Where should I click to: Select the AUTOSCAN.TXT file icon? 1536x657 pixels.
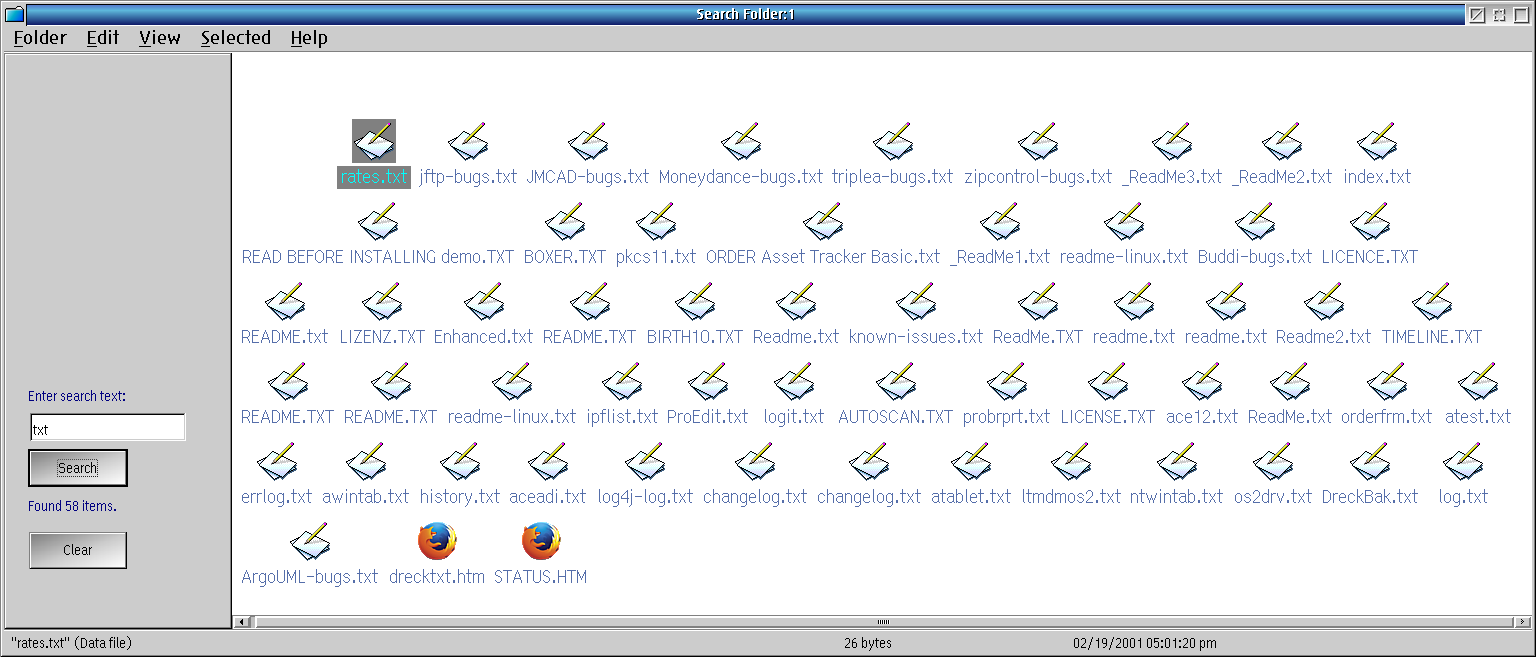point(895,382)
